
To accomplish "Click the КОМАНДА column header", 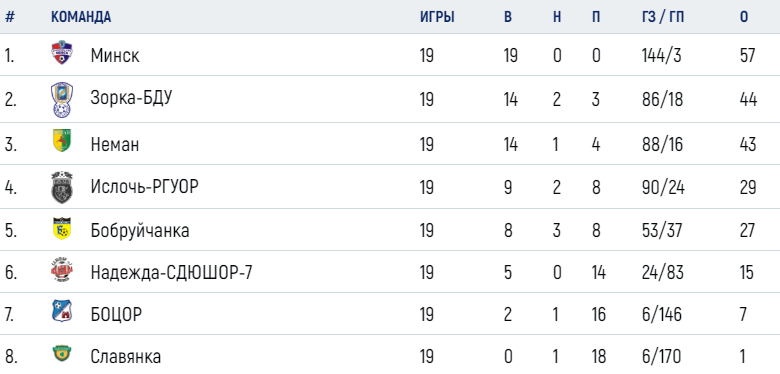I will coord(81,17).
